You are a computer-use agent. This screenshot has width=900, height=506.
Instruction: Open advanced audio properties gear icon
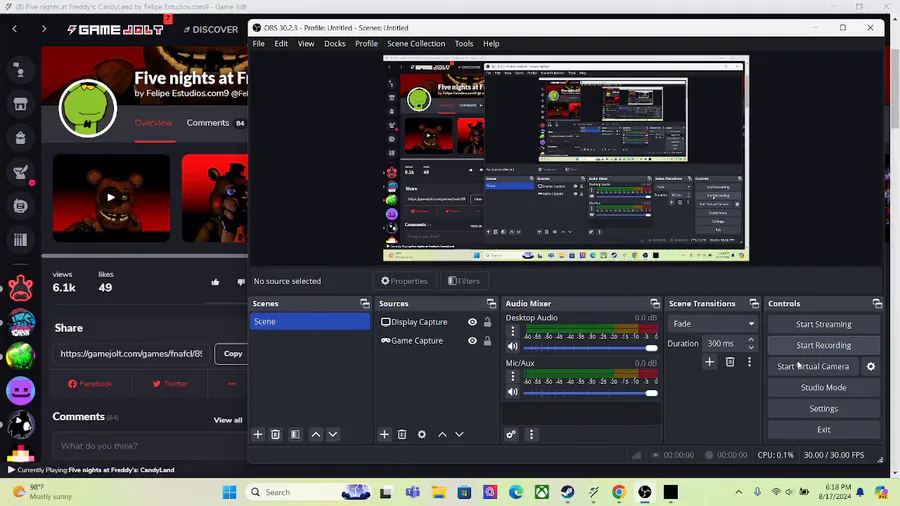[x=511, y=434]
